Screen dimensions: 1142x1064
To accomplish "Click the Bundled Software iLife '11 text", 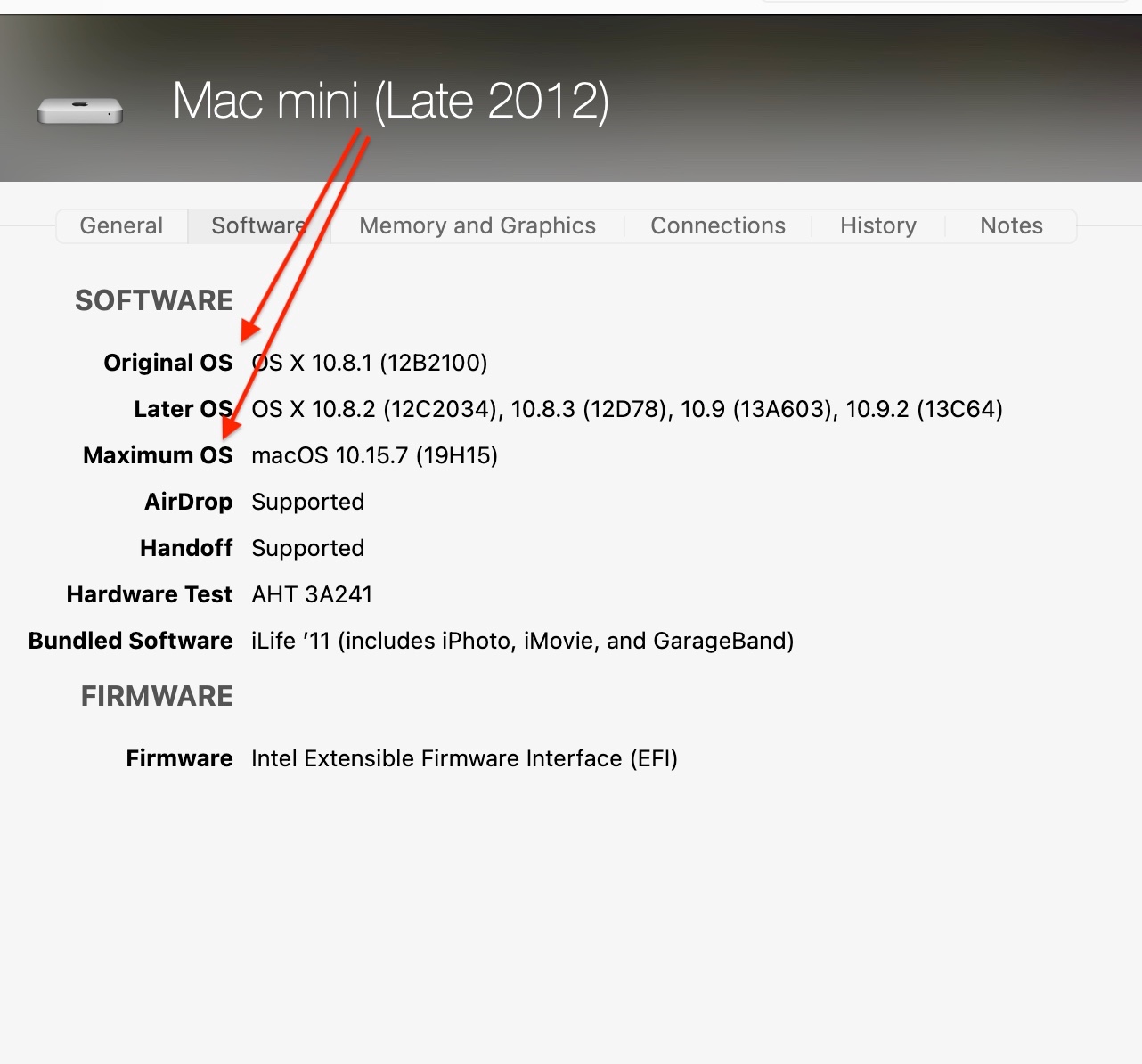I will click(x=523, y=641).
